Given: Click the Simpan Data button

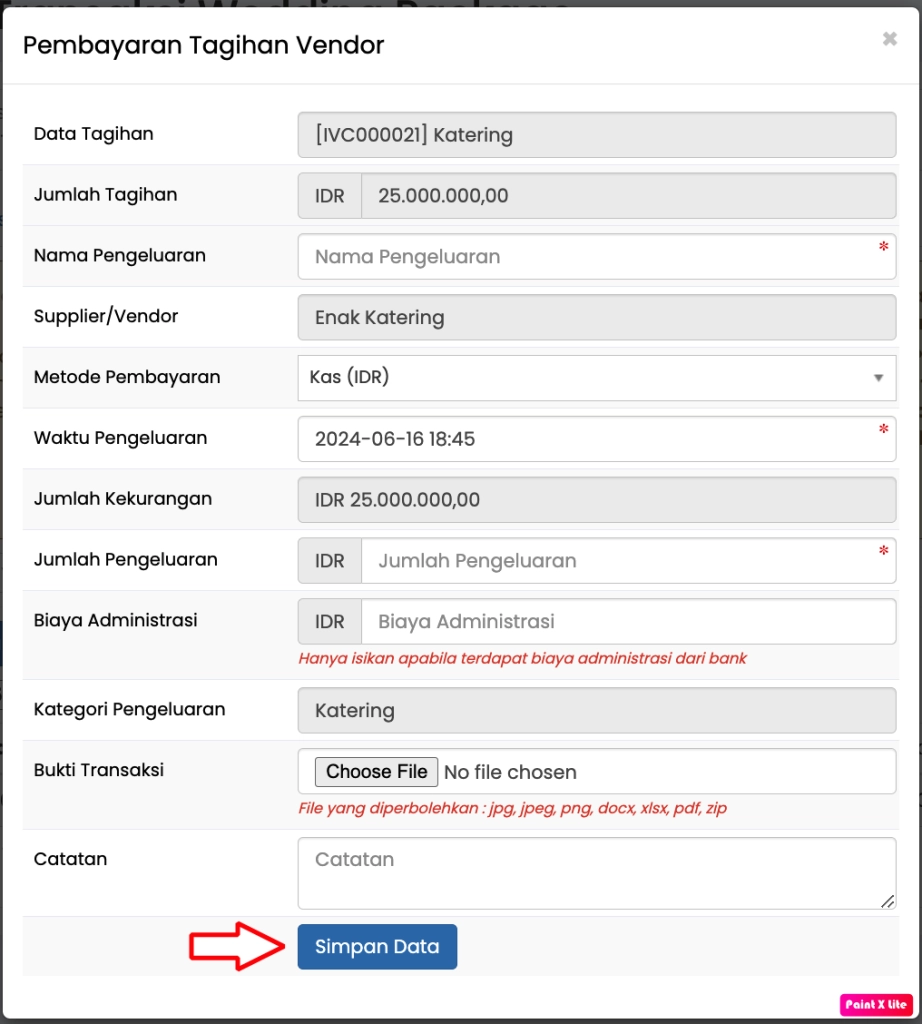Looking at the screenshot, I should click(377, 946).
